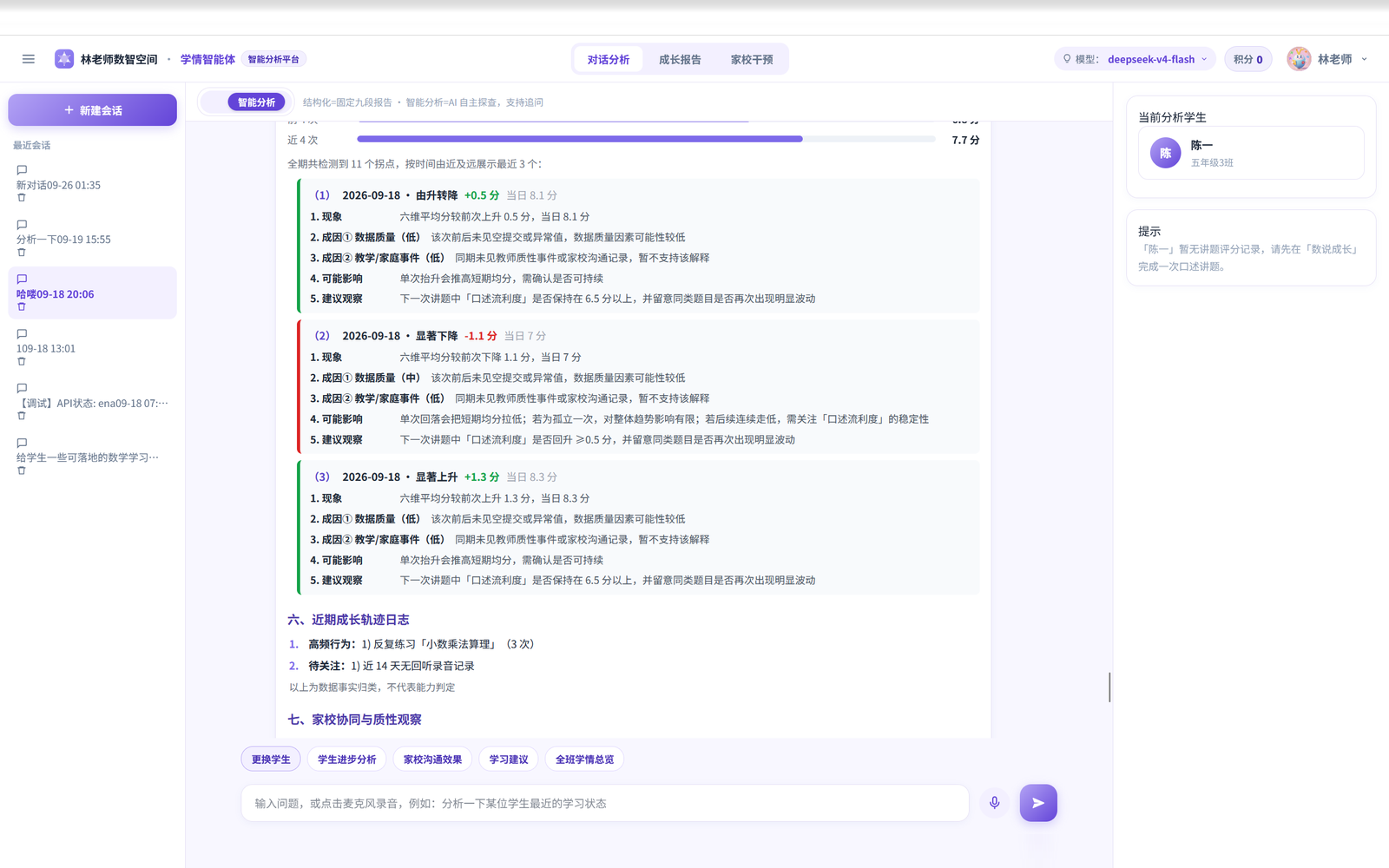Click chat bubble icon above 【调试】API状态
The height and width of the screenshot is (868, 1389).
tap(22, 389)
